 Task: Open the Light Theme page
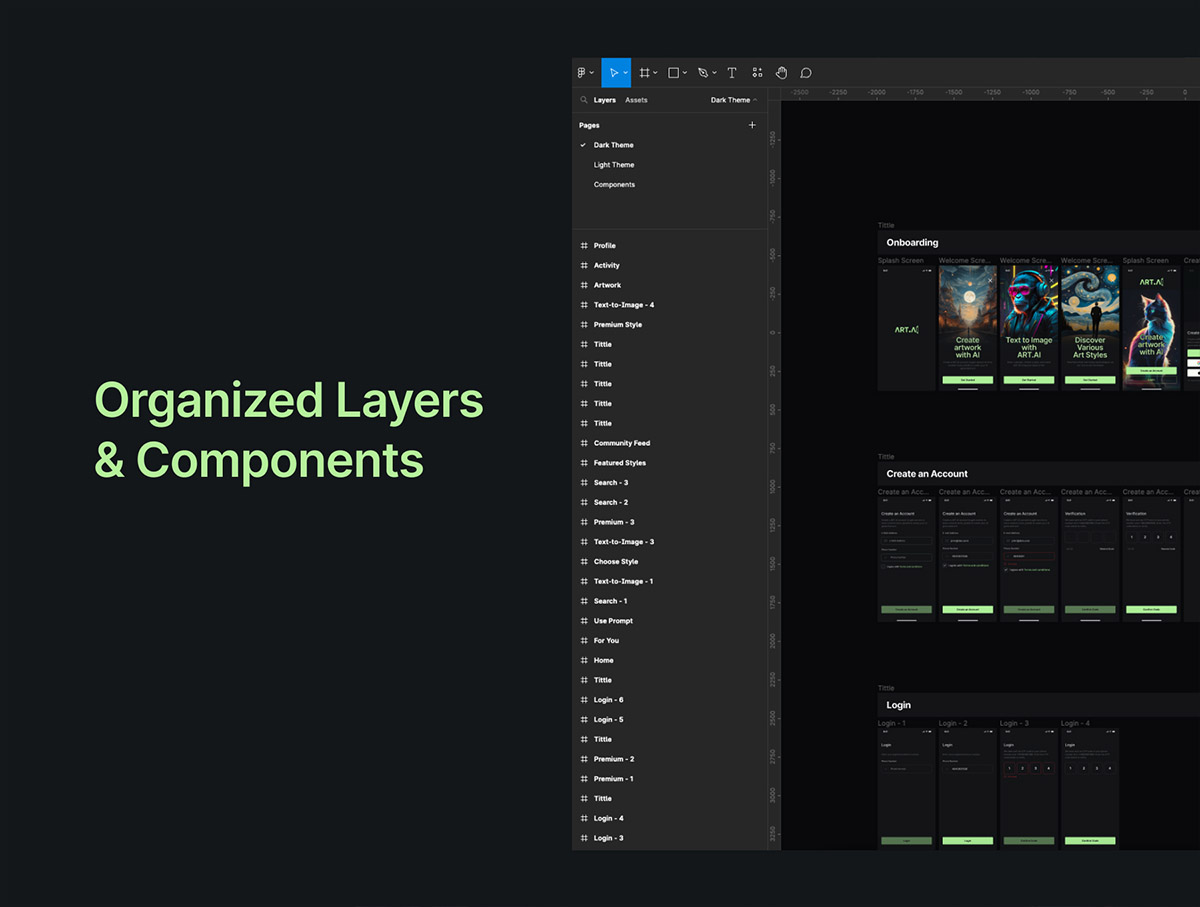tap(614, 165)
